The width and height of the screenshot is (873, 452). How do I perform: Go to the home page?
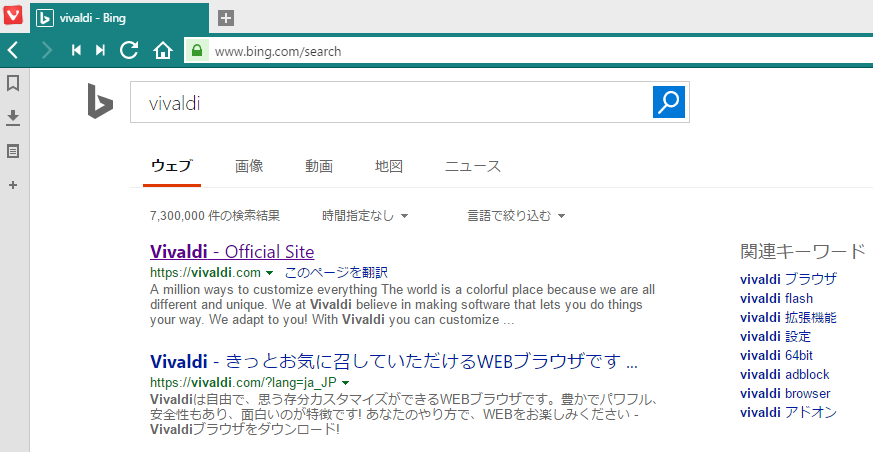[x=163, y=51]
